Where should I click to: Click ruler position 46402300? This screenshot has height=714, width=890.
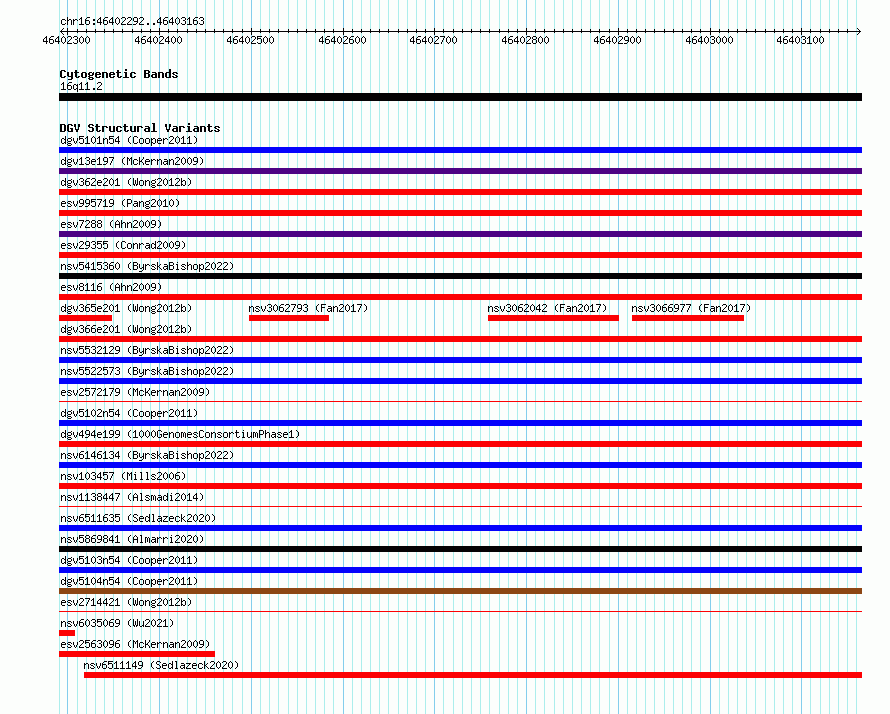tap(66, 40)
